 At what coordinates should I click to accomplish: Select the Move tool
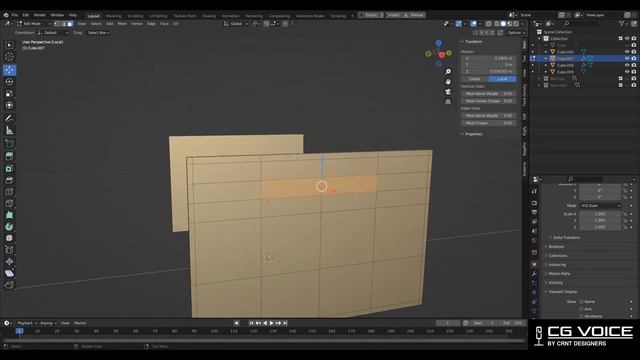(9, 70)
